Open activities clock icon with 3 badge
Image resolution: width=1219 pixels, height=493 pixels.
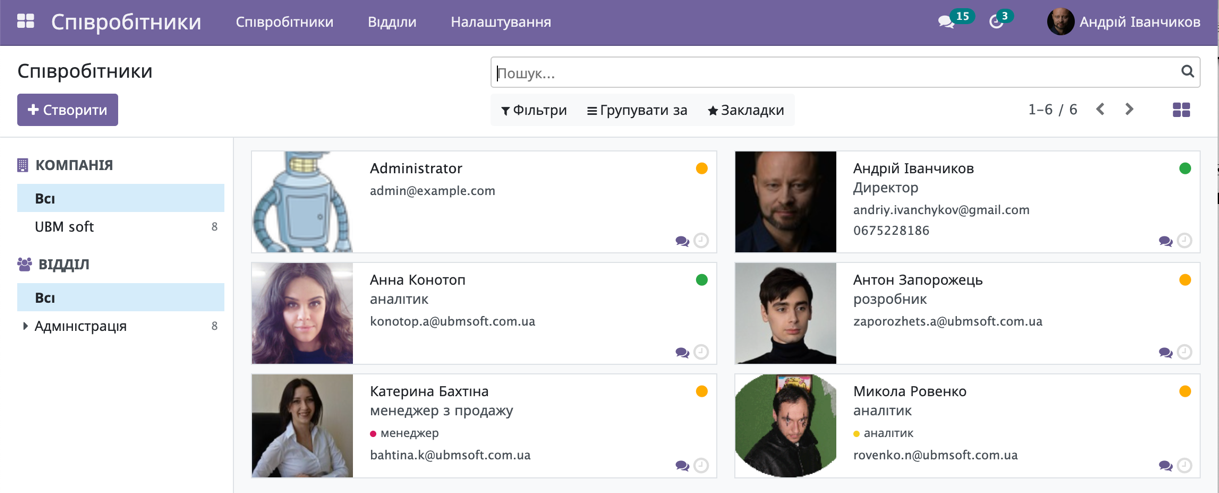pos(996,22)
